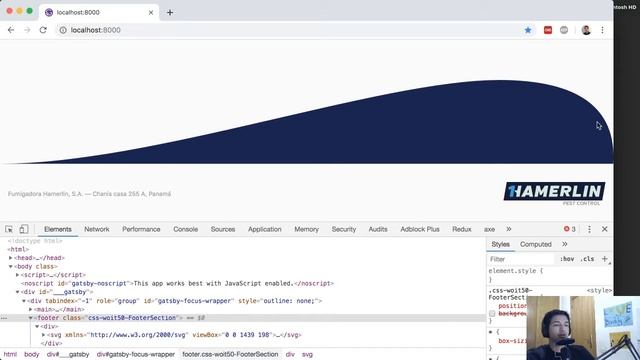Click the div#gatsby-focus-wrapper breadcrumb
Viewport: 640px width, 360px height.
(x=136, y=354)
